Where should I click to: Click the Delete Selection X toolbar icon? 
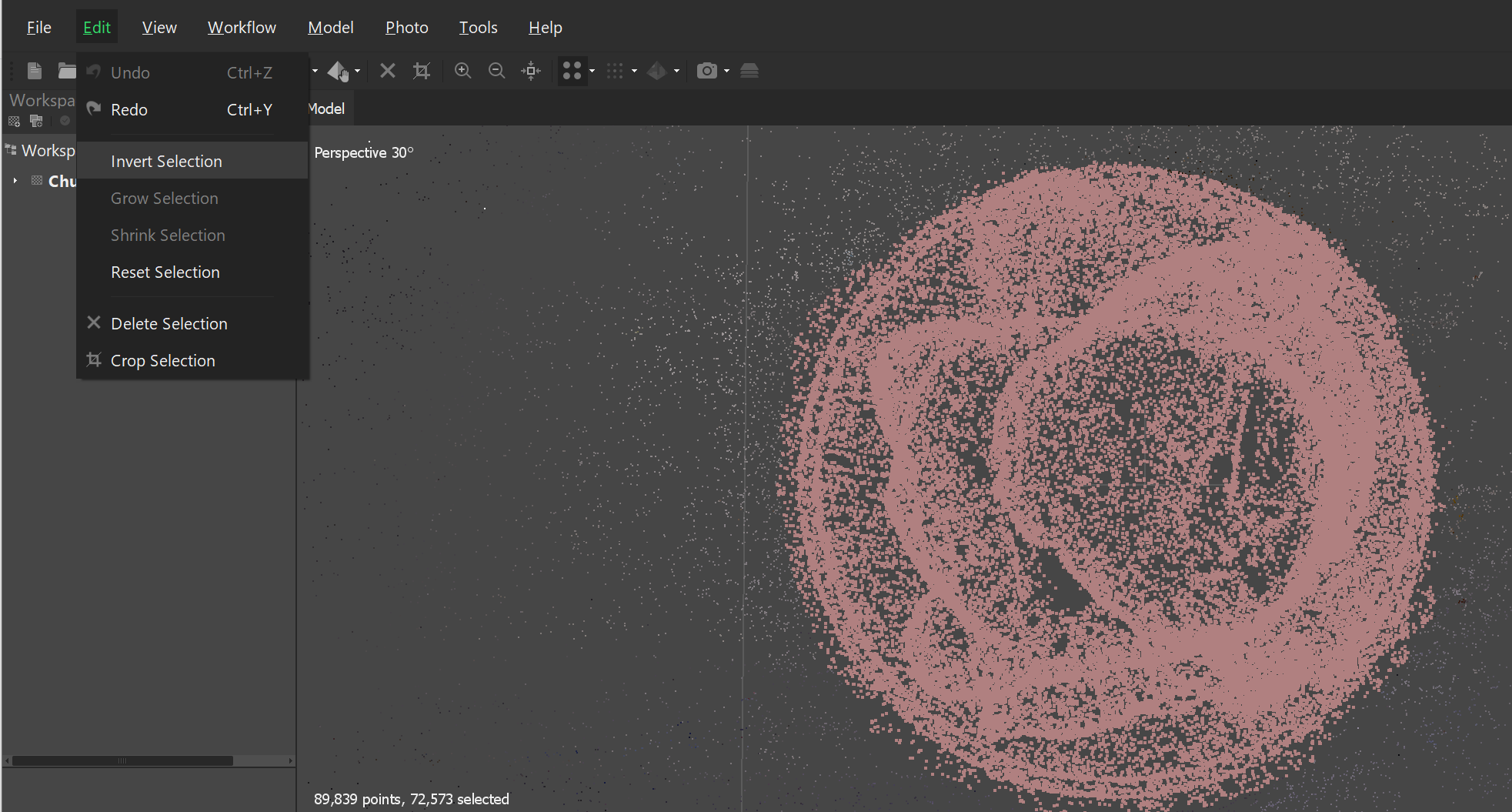coord(387,71)
